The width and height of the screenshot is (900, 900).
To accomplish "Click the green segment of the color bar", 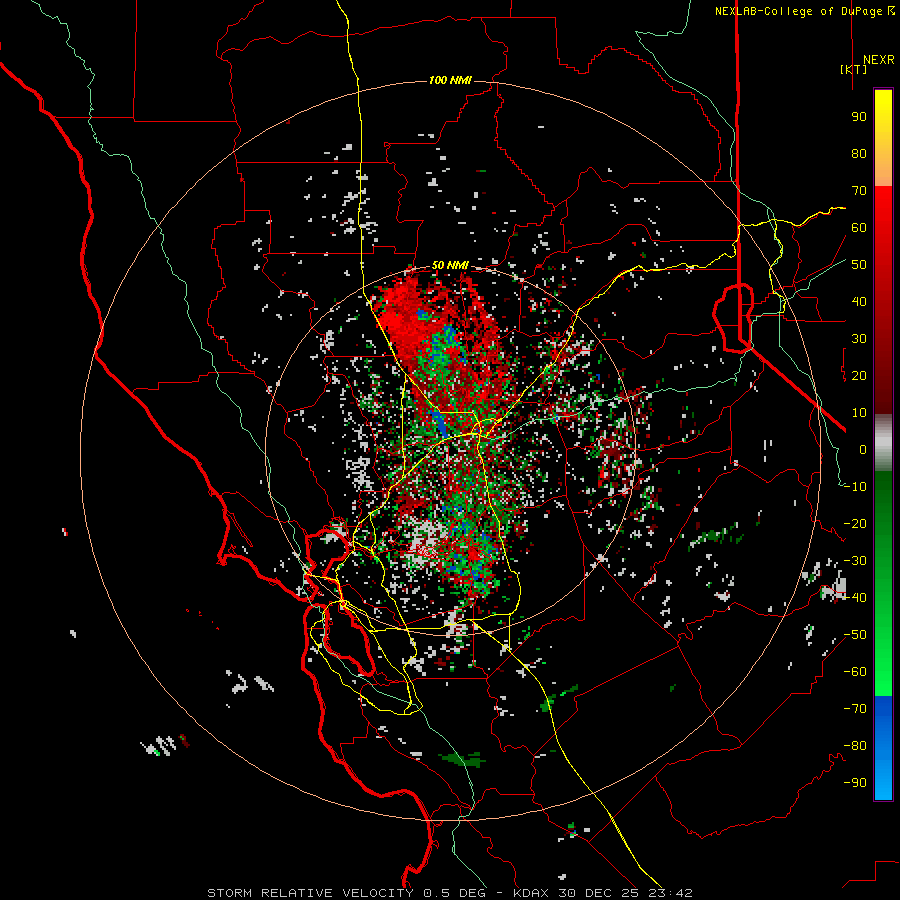I will pyautogui.click(x=883, y=583).
